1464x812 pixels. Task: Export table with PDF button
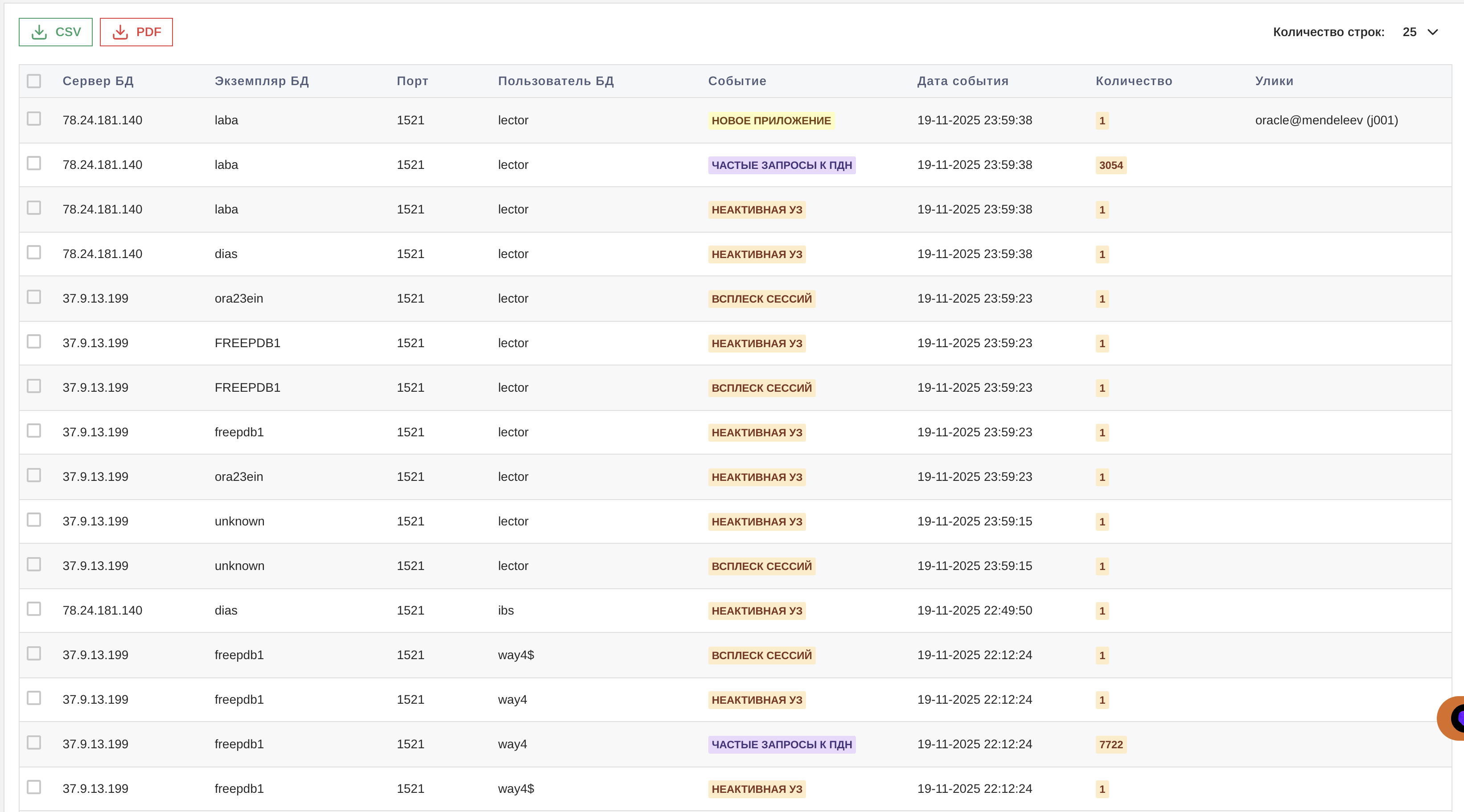coord(136,32)
